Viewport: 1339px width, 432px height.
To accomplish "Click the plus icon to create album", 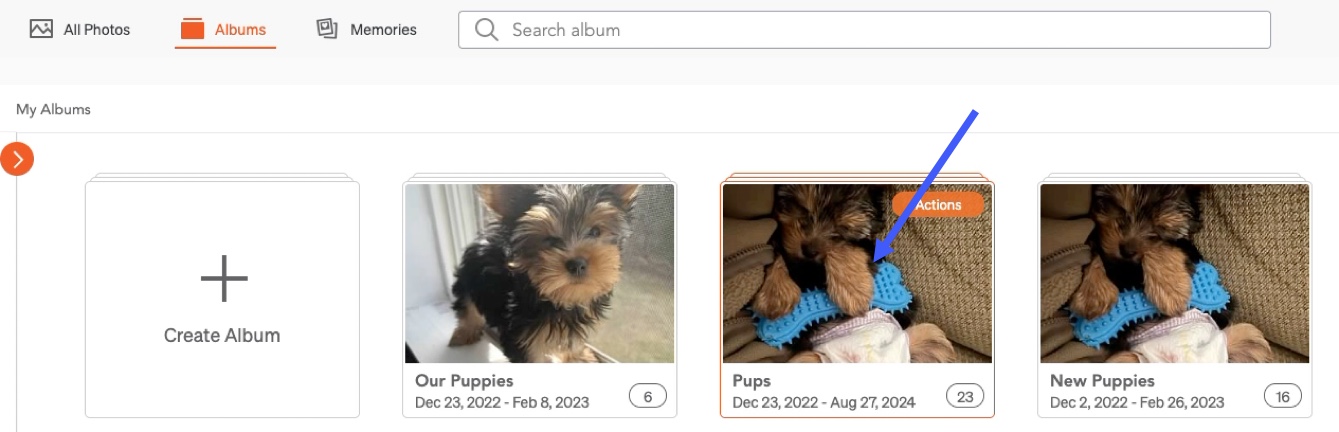I will 223,278.
